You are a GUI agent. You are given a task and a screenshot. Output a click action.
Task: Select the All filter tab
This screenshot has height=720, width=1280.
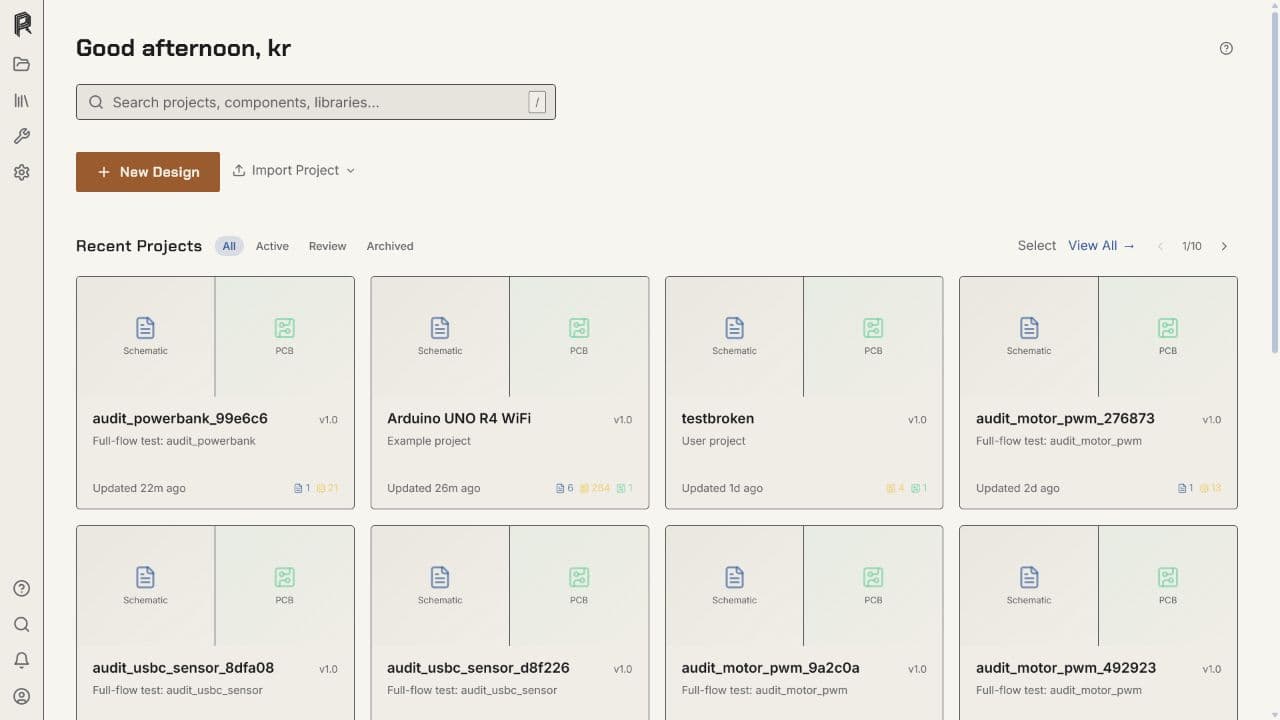tap(229, 246)
